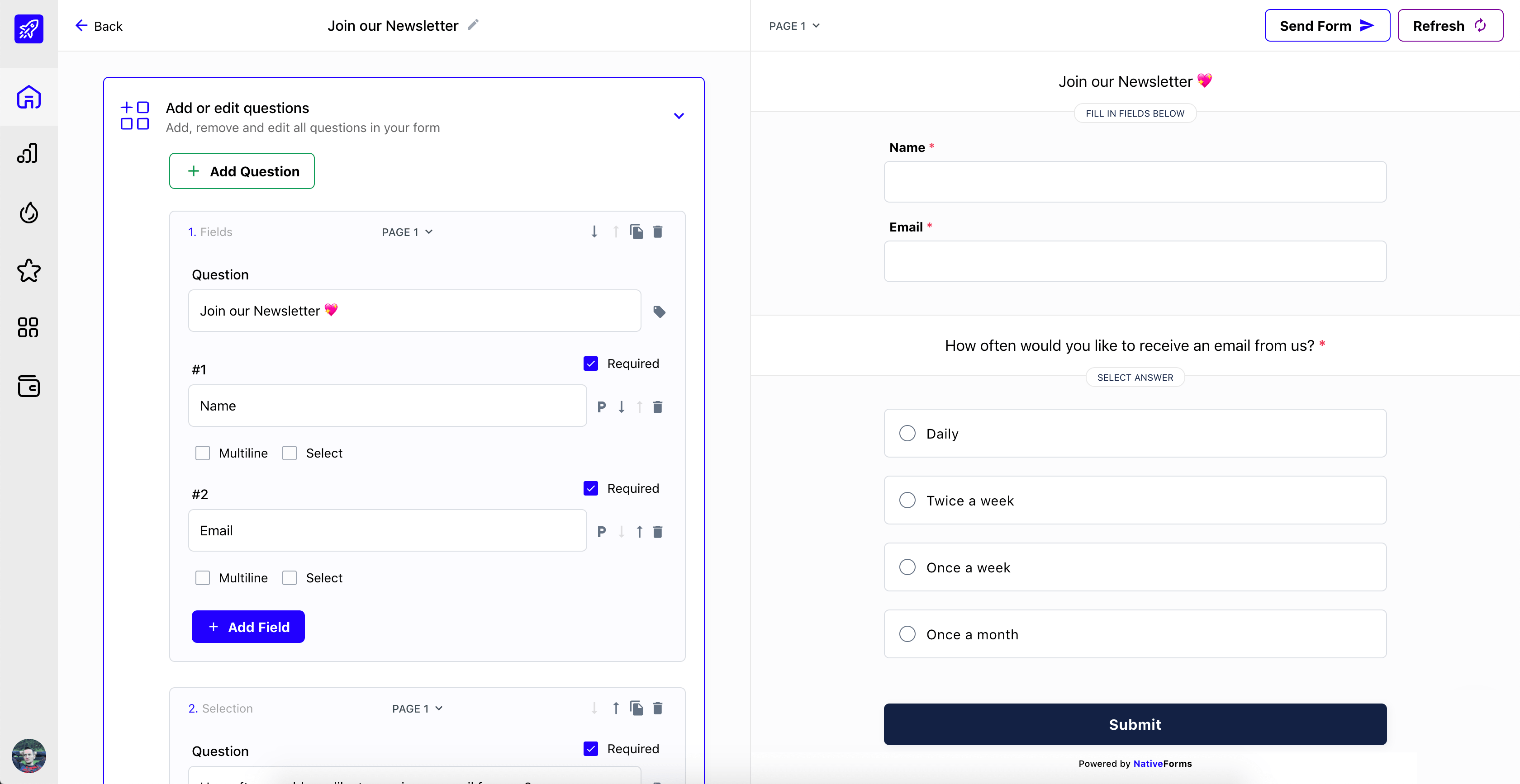Select the Once a week radio button

point(907,567)
